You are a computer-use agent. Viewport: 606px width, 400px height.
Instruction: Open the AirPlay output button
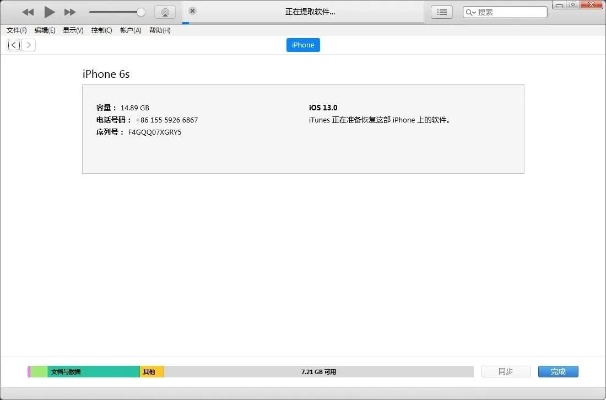[166, 12]
